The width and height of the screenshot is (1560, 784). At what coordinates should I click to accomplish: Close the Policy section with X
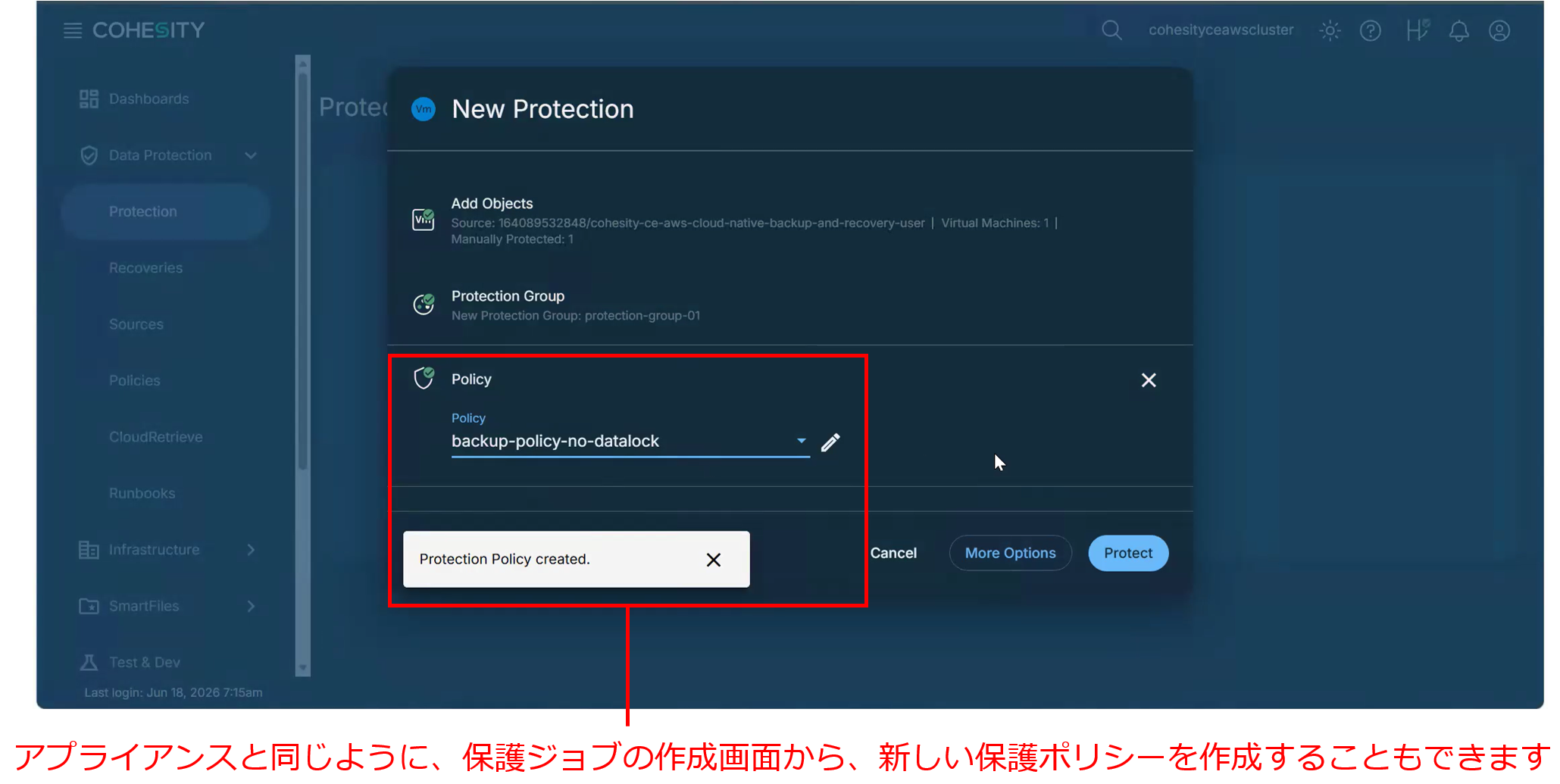point(1149,380)
